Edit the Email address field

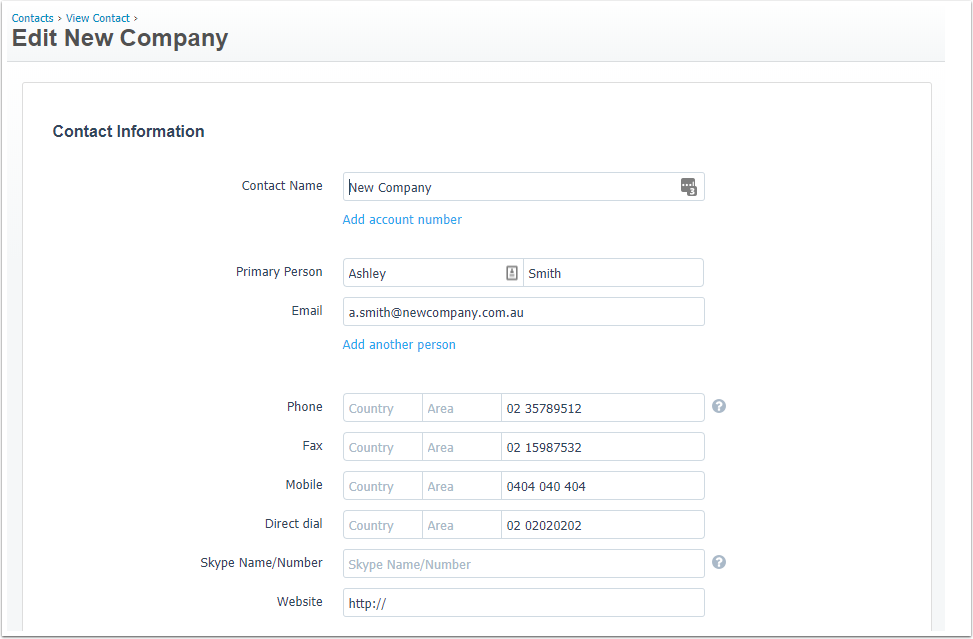524,312
